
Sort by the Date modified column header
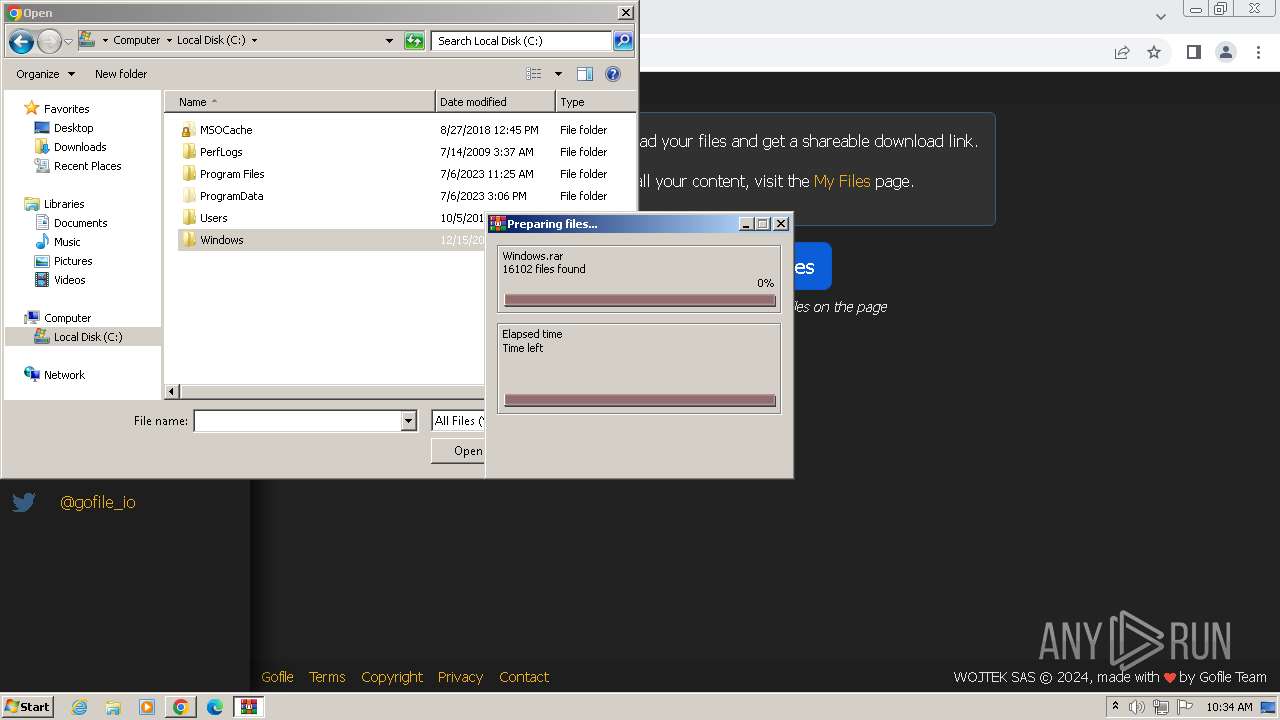495,102
